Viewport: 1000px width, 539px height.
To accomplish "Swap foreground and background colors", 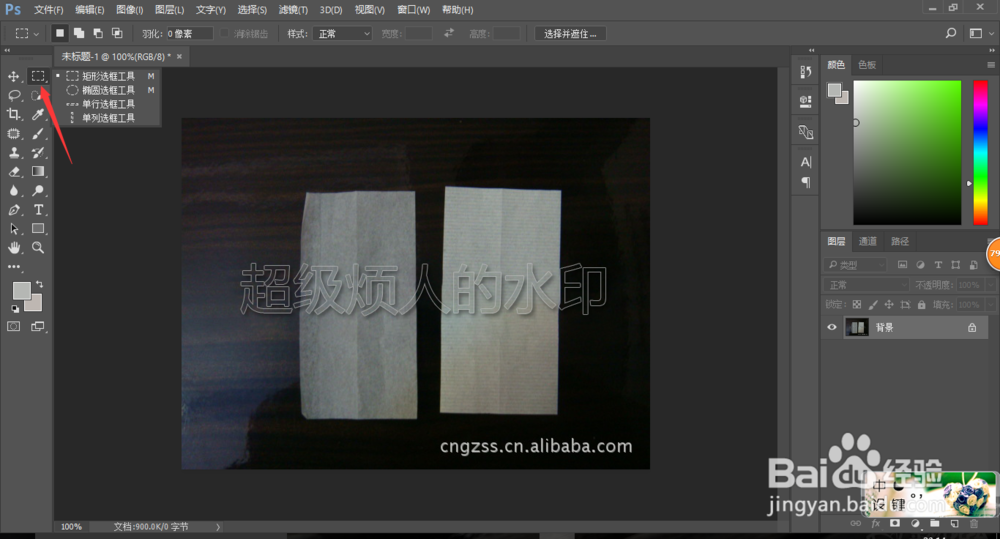I will 40,284.
